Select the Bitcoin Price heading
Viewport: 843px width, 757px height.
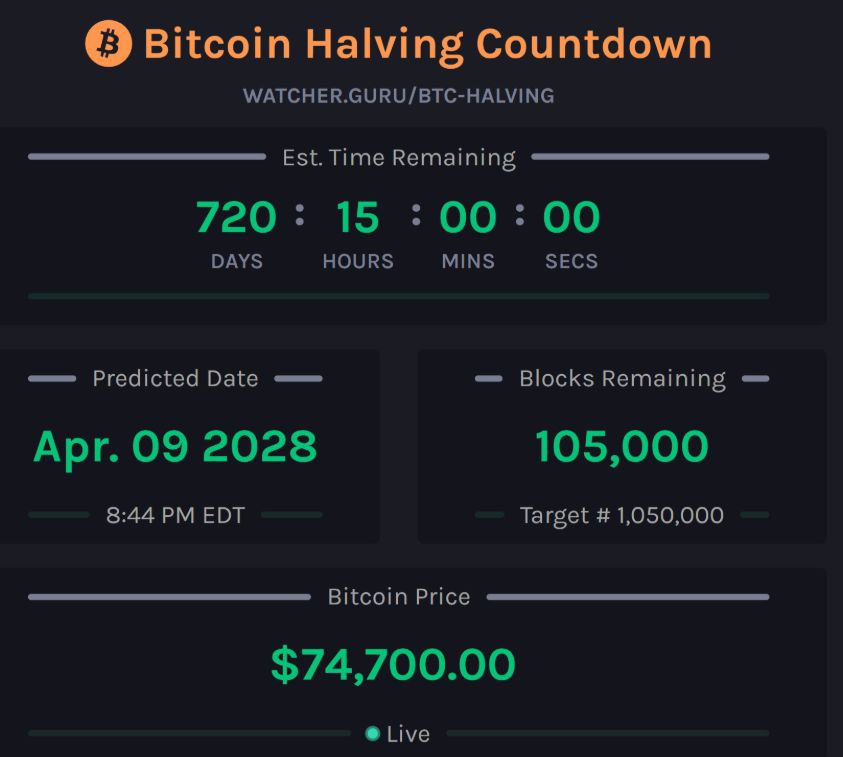398,597
